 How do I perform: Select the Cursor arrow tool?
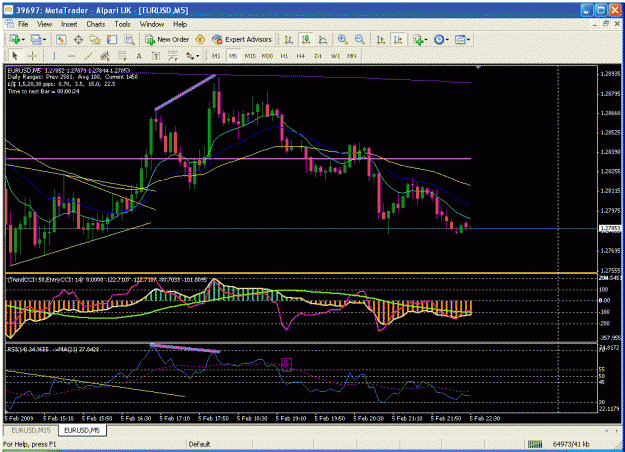(x=15, y=56)
